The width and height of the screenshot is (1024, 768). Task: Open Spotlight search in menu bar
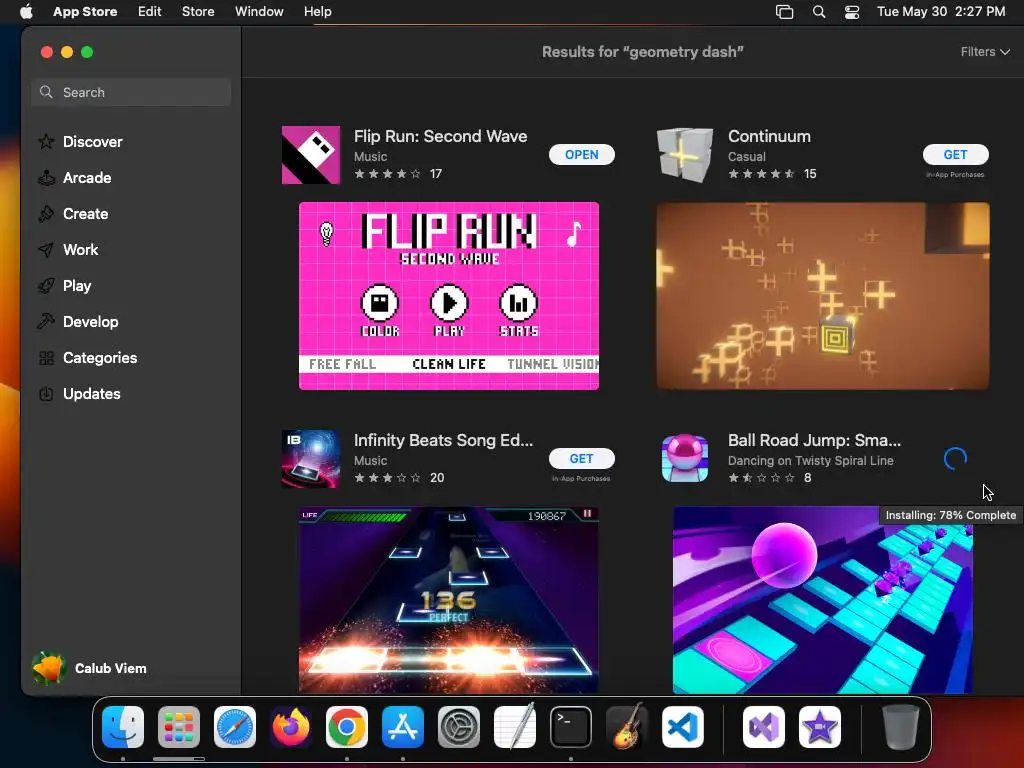(x=819, y=12)
